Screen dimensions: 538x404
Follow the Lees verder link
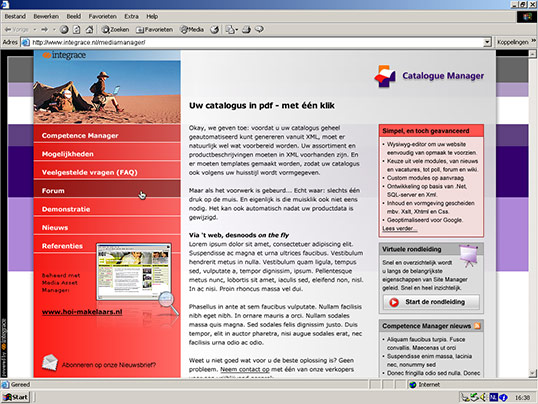399,229
